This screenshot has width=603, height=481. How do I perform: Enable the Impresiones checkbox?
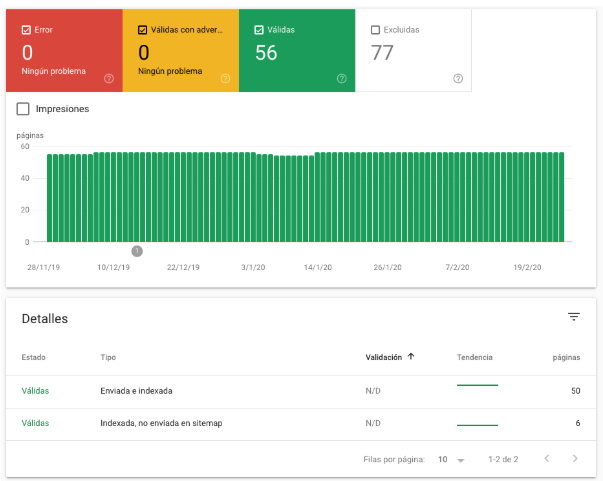(24, 108)
